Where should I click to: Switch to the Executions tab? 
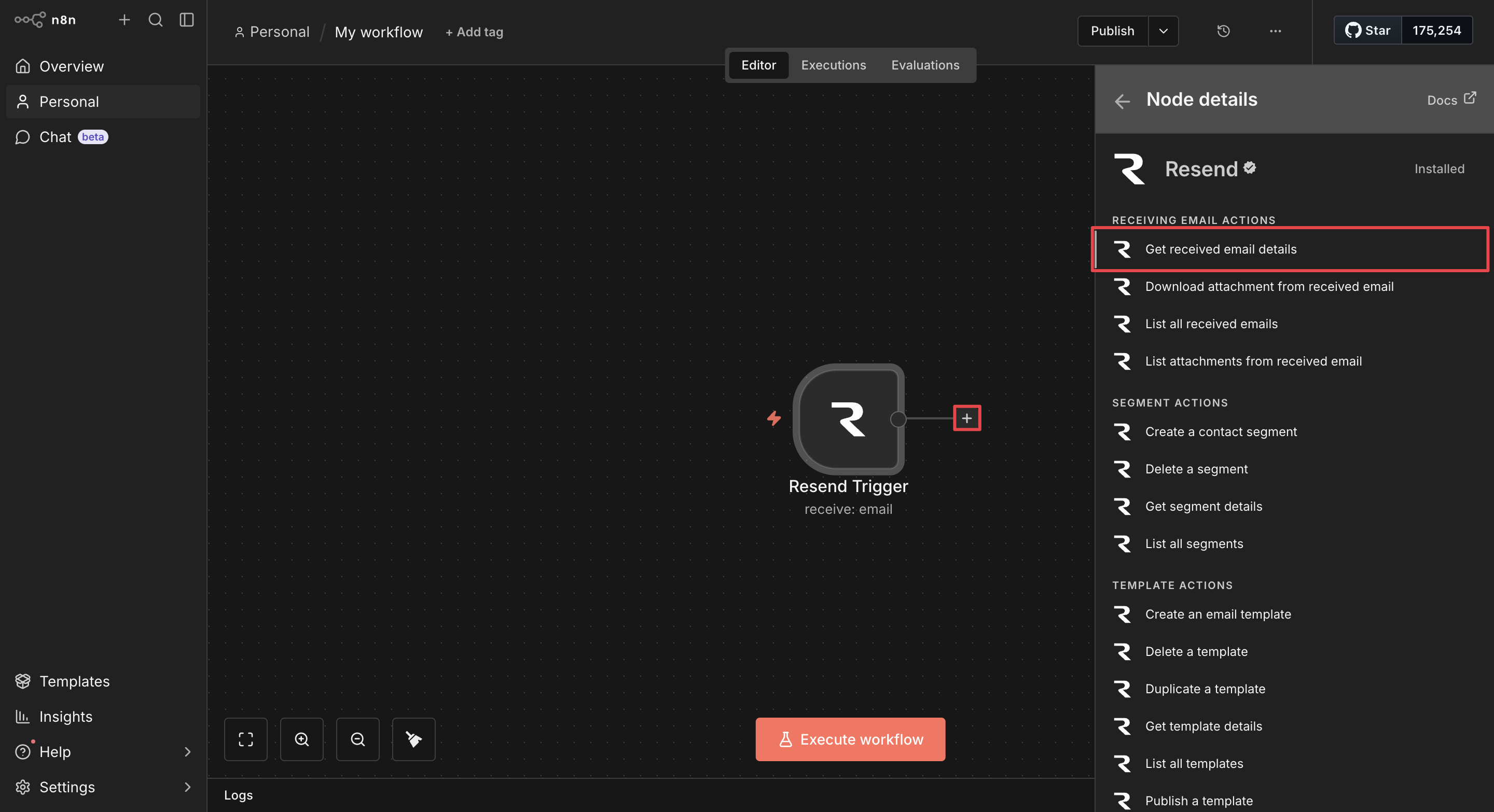[x=834, y=65]
